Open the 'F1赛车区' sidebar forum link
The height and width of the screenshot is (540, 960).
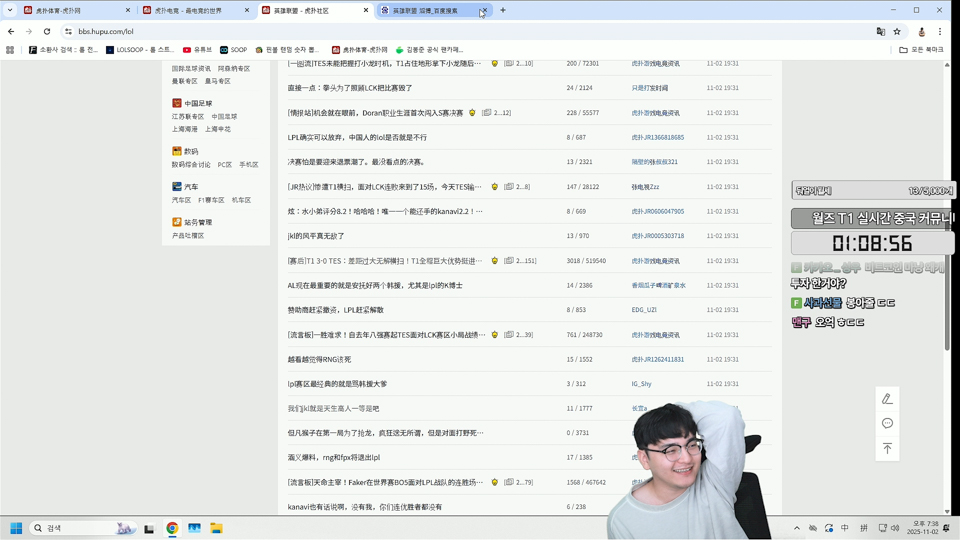pyautogui.click(x=210, y=200)
